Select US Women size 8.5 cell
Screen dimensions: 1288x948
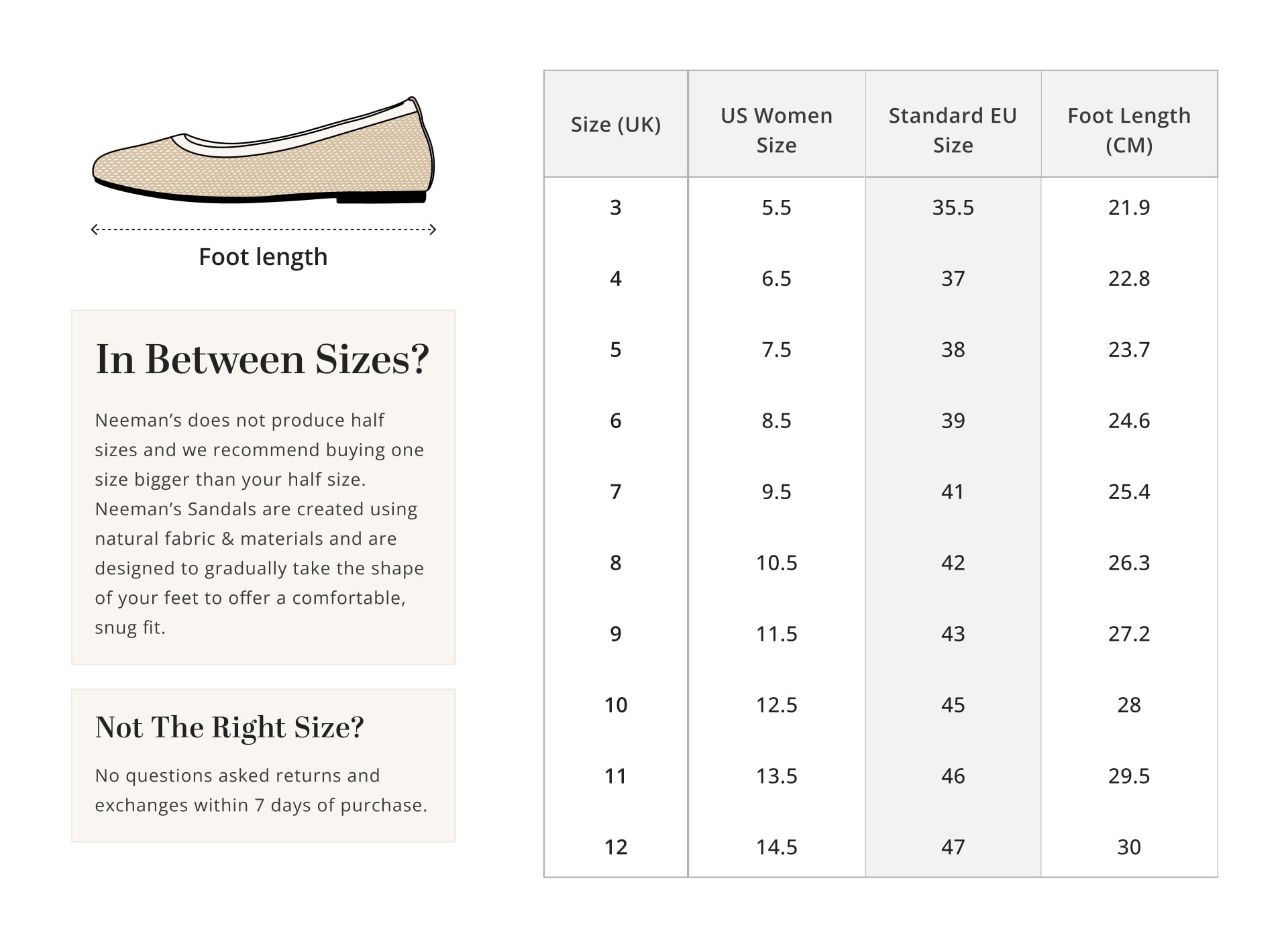coord(776,421)
